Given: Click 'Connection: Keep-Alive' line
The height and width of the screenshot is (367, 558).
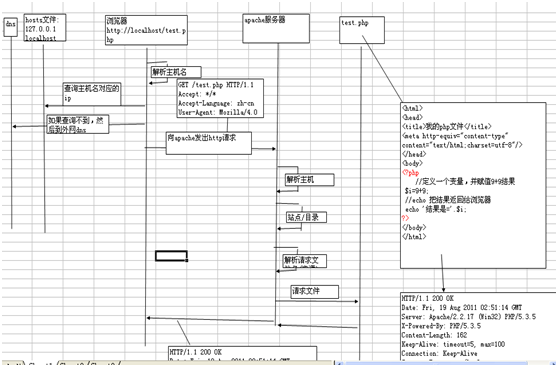Looking at the screenshot, I should tap(439, 354).
